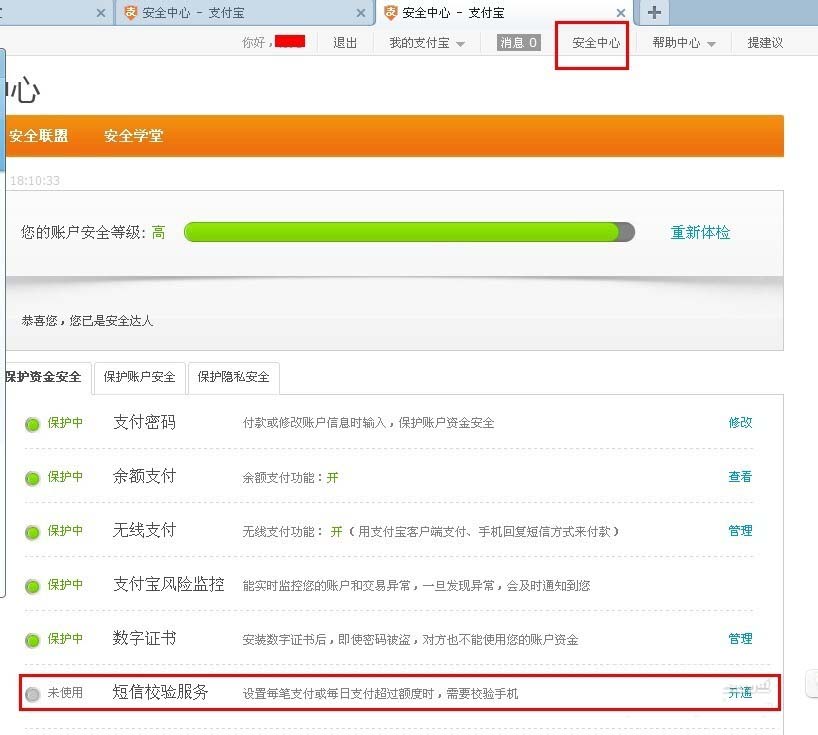The height and width of the screenshot is (735, 818).
Task: Click the 短信校验服务 item title
Action: coord(161,692)
